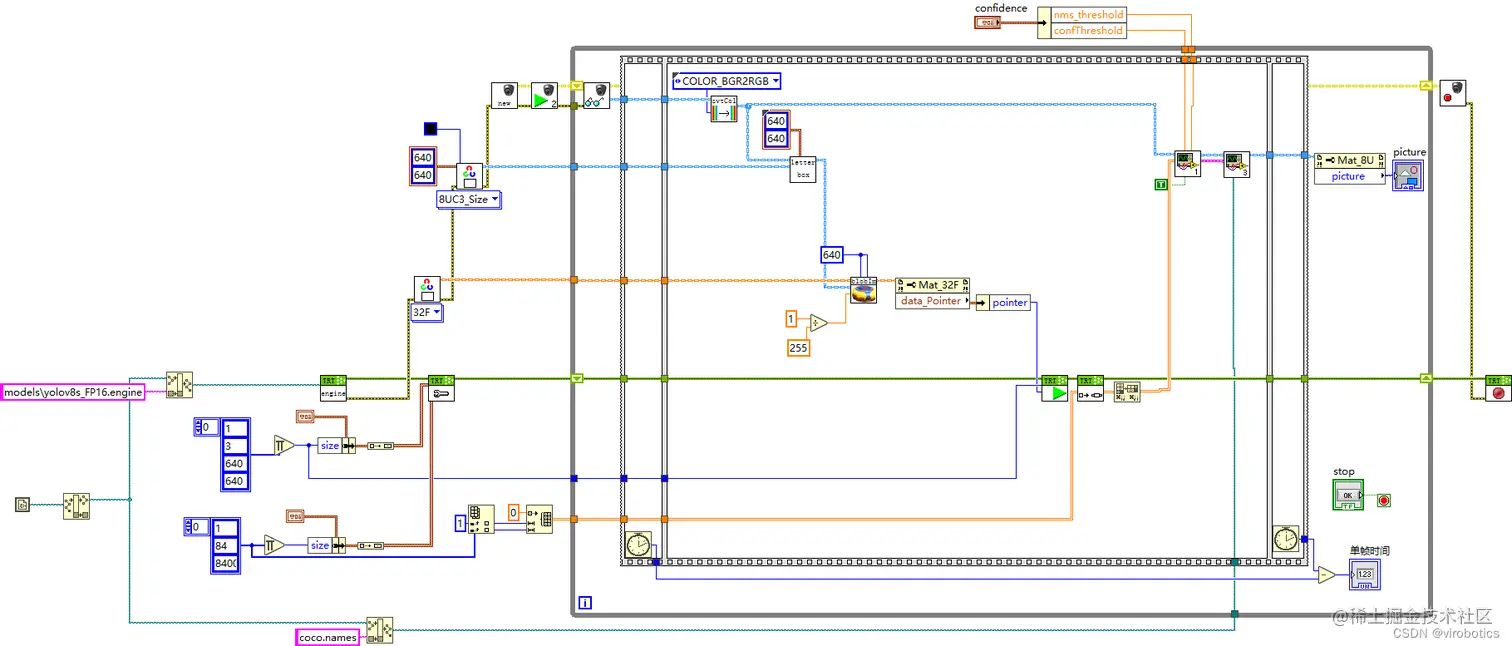Click the pointer conversion node
Viewport: 1512px width, 646px height.
point(1002,302)
